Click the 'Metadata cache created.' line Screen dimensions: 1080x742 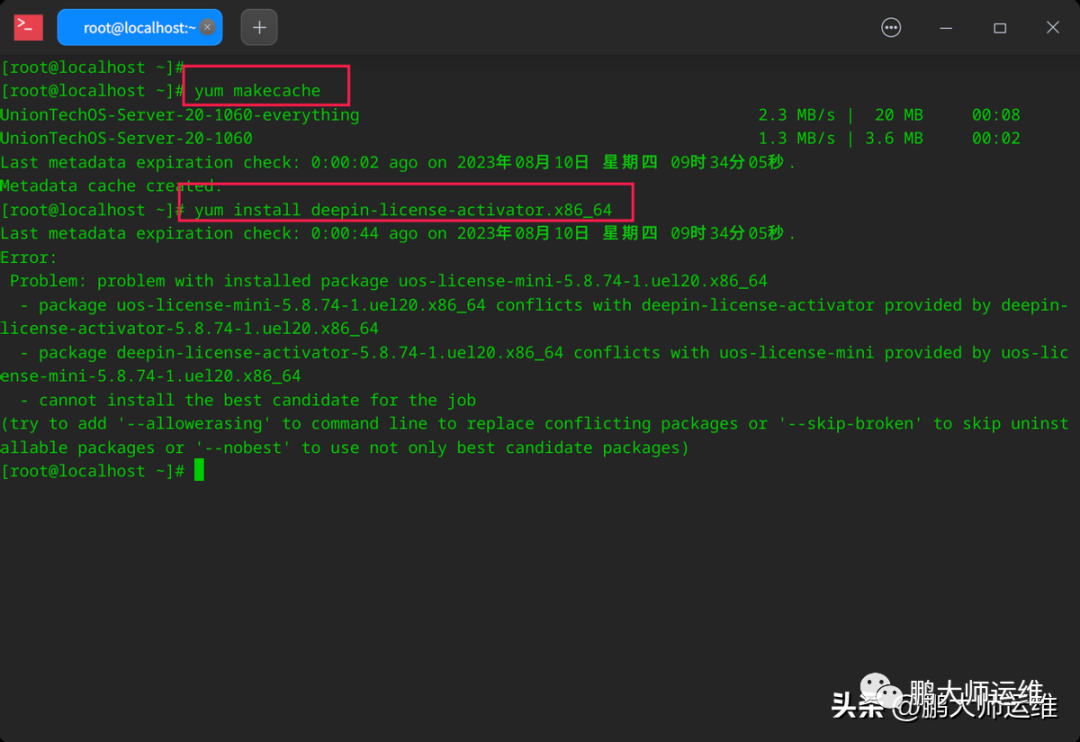click(111, 186)
